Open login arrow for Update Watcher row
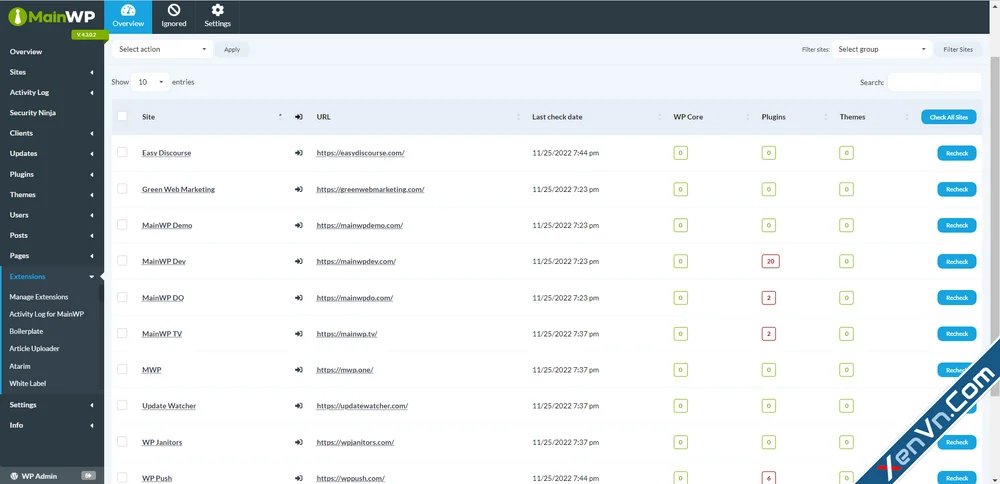 [298, 406]
